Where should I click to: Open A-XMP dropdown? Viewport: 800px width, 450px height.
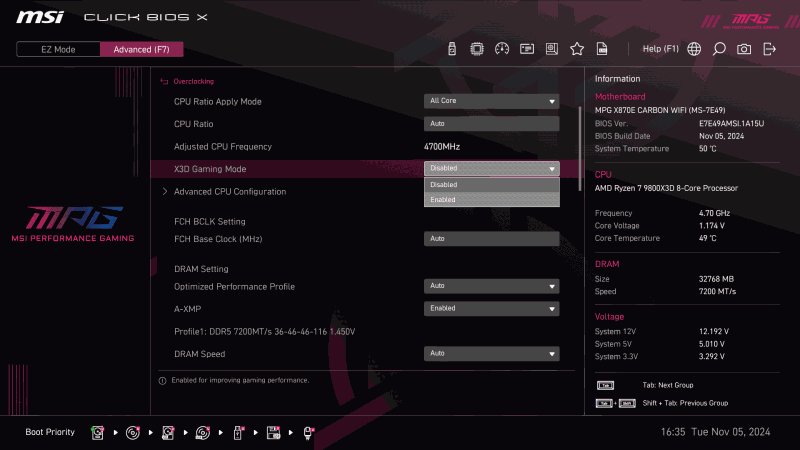(x=492, y=309)
